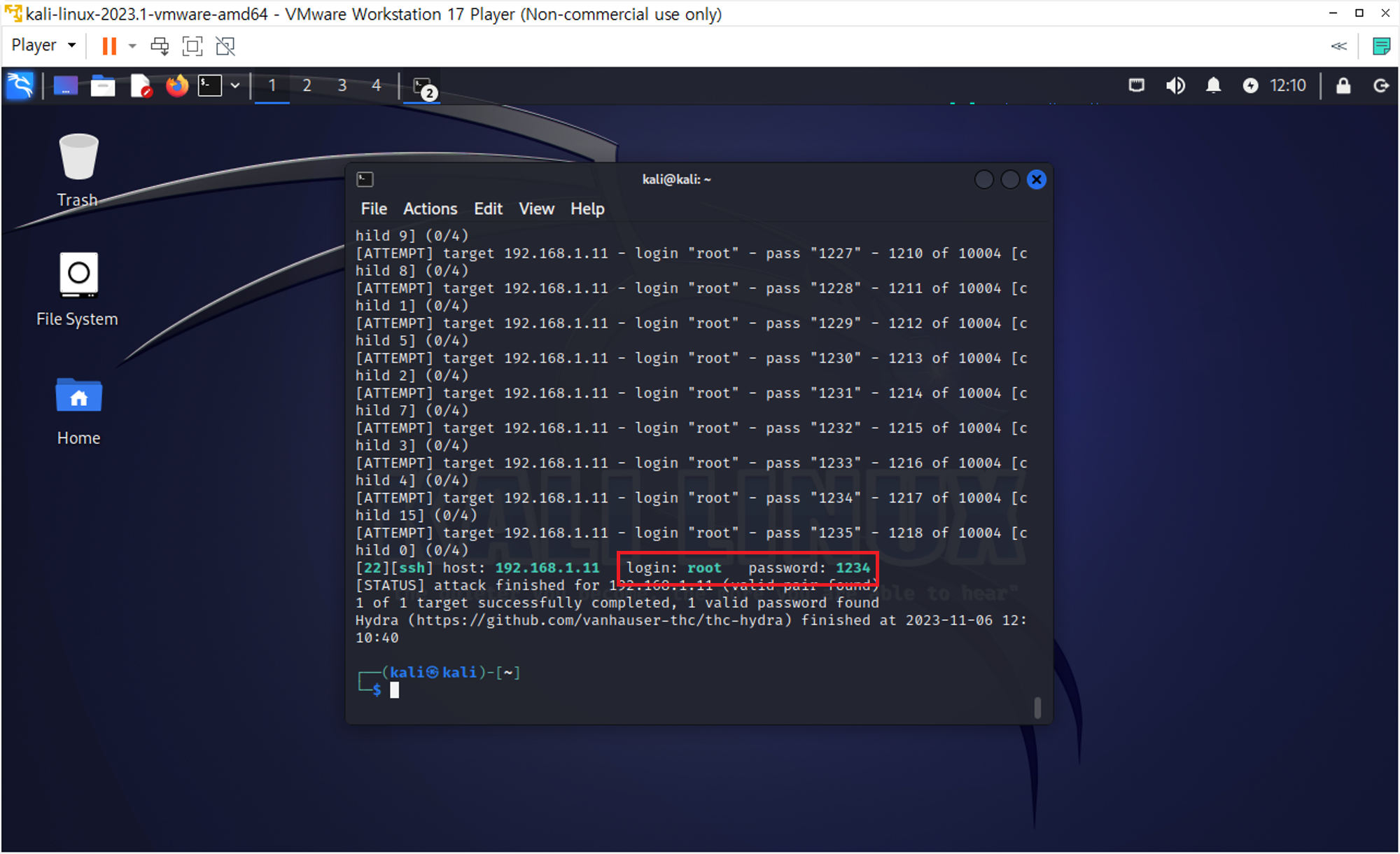Select the Trash desktop icon
This screenshot has height=854, width=1400.
coord(78,171)
